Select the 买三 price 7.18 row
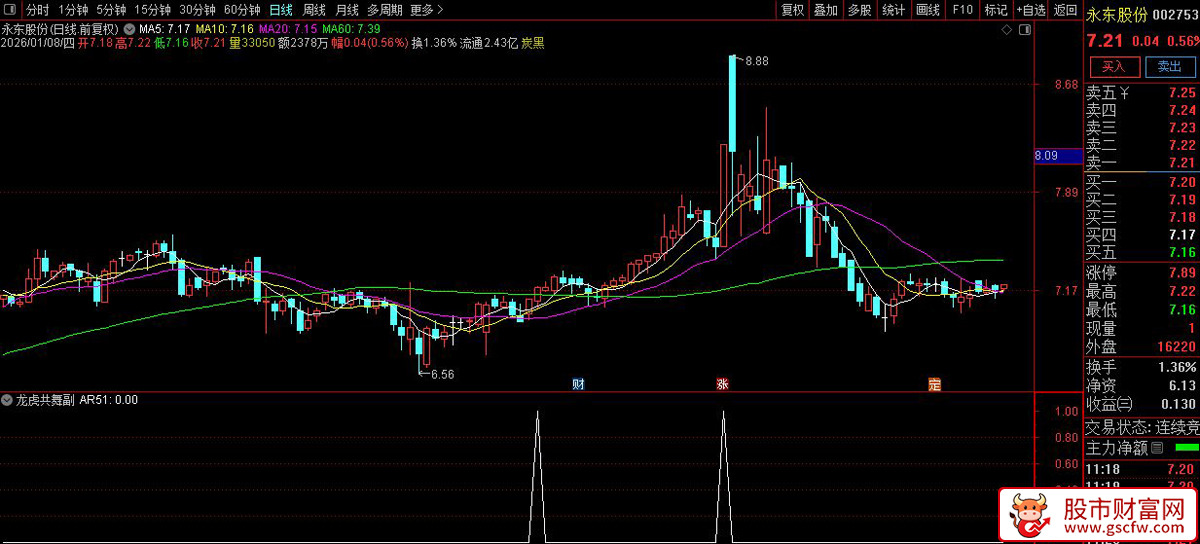 [1142, 217]
